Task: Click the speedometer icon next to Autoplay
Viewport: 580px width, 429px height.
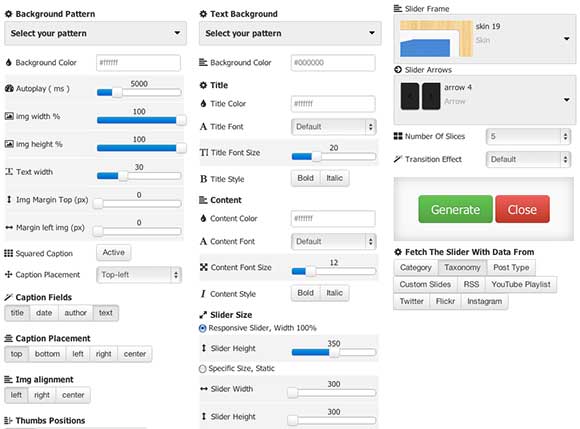Action: (9, 88)
